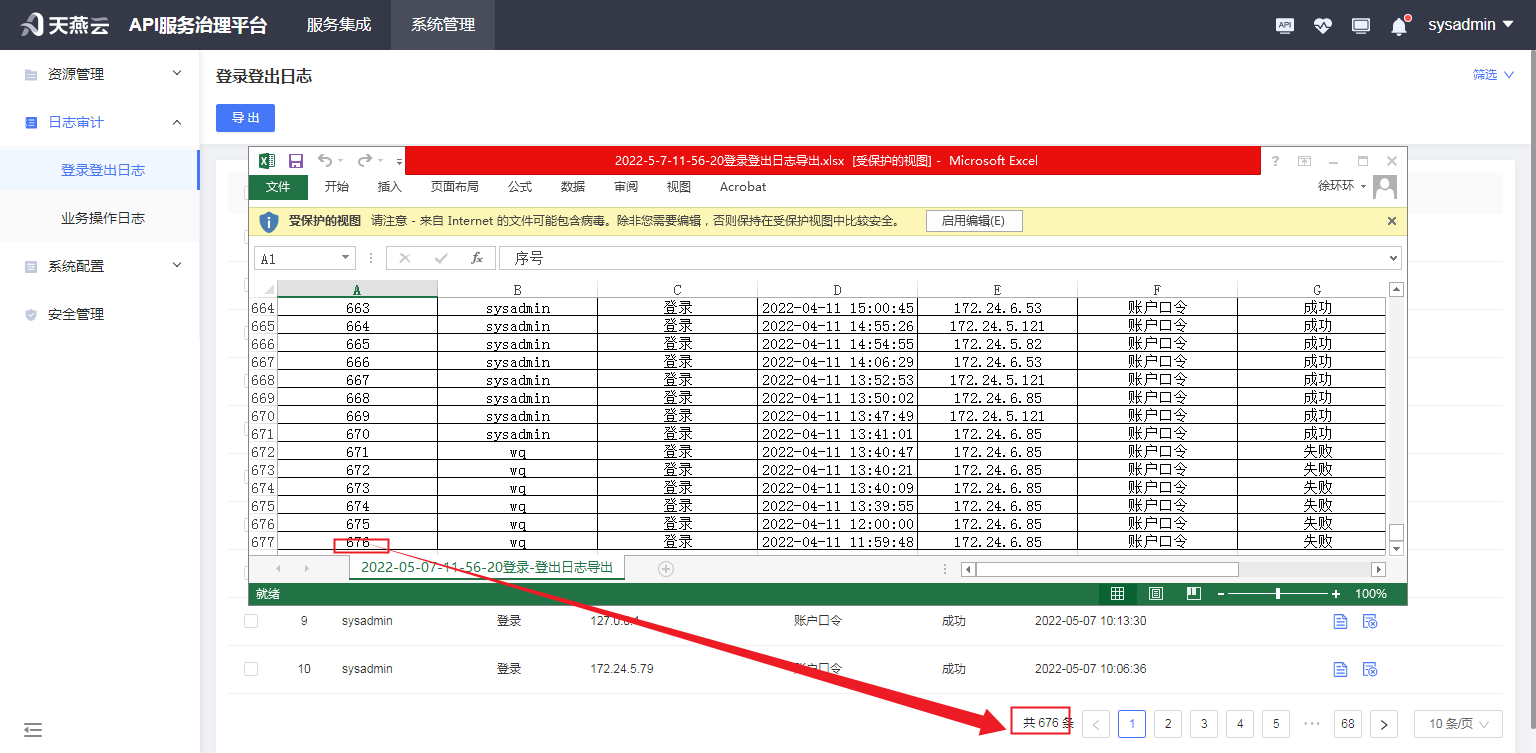1536x753 pixels.
Task: Click the Undo icon in Excel
Action: coord(326,160)
